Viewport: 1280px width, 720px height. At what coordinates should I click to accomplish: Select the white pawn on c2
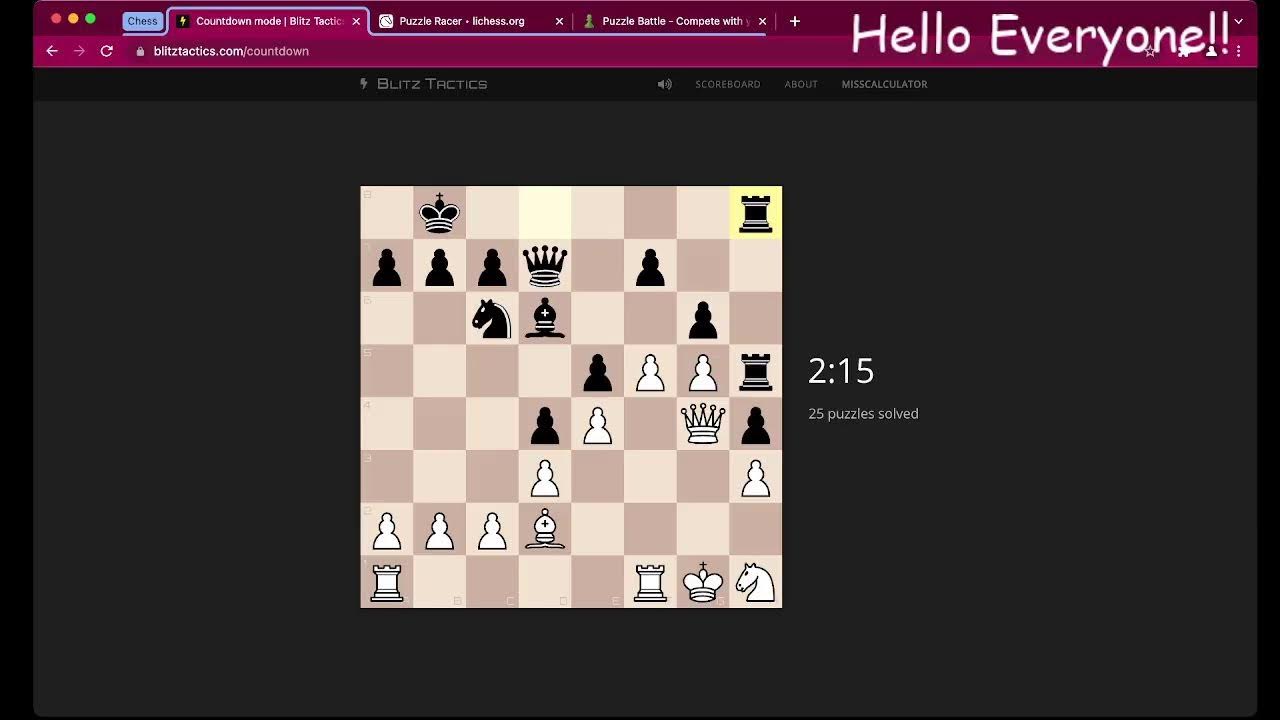click(492, 529)
